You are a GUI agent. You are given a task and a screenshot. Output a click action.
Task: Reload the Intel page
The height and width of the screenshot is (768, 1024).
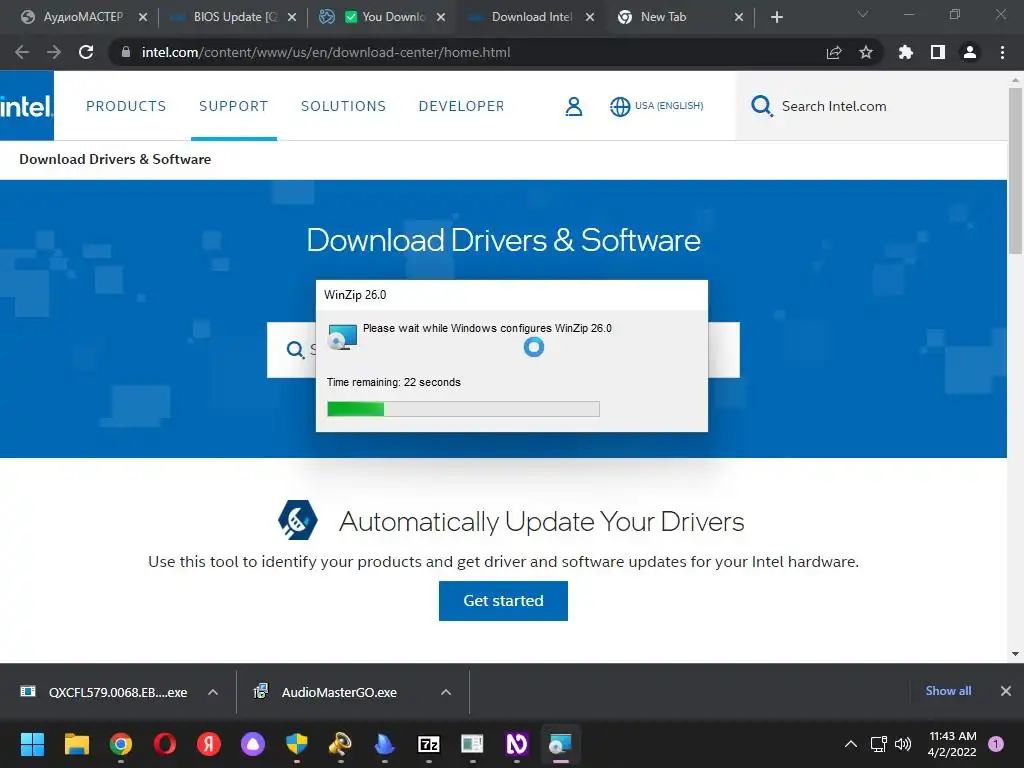click(x=86, y=52)
